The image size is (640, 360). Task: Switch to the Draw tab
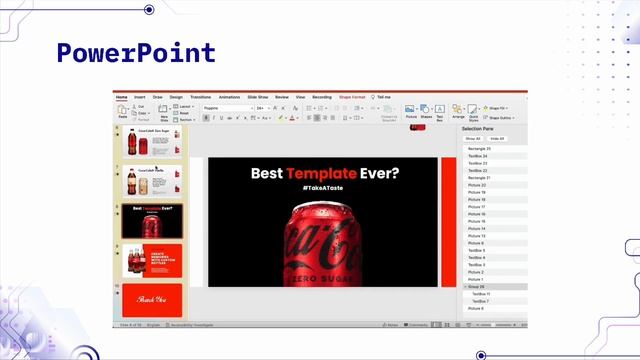point(158,97)
